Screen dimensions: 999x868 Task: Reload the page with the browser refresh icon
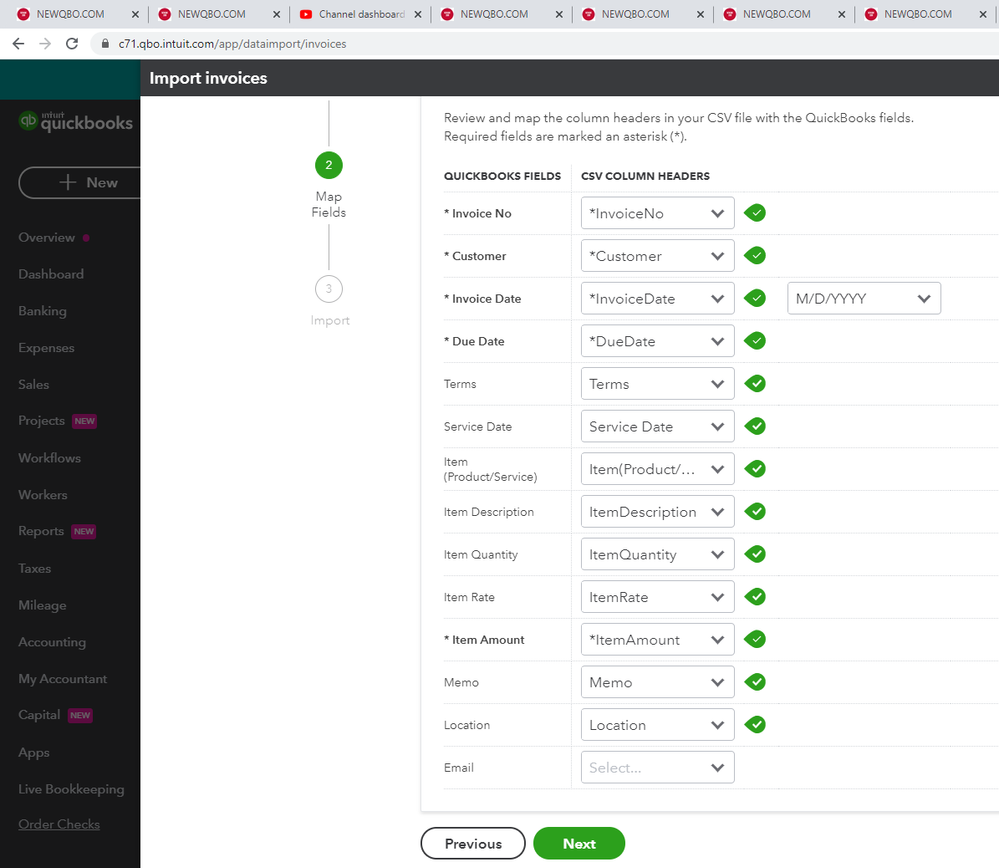[x=72, y=44]
